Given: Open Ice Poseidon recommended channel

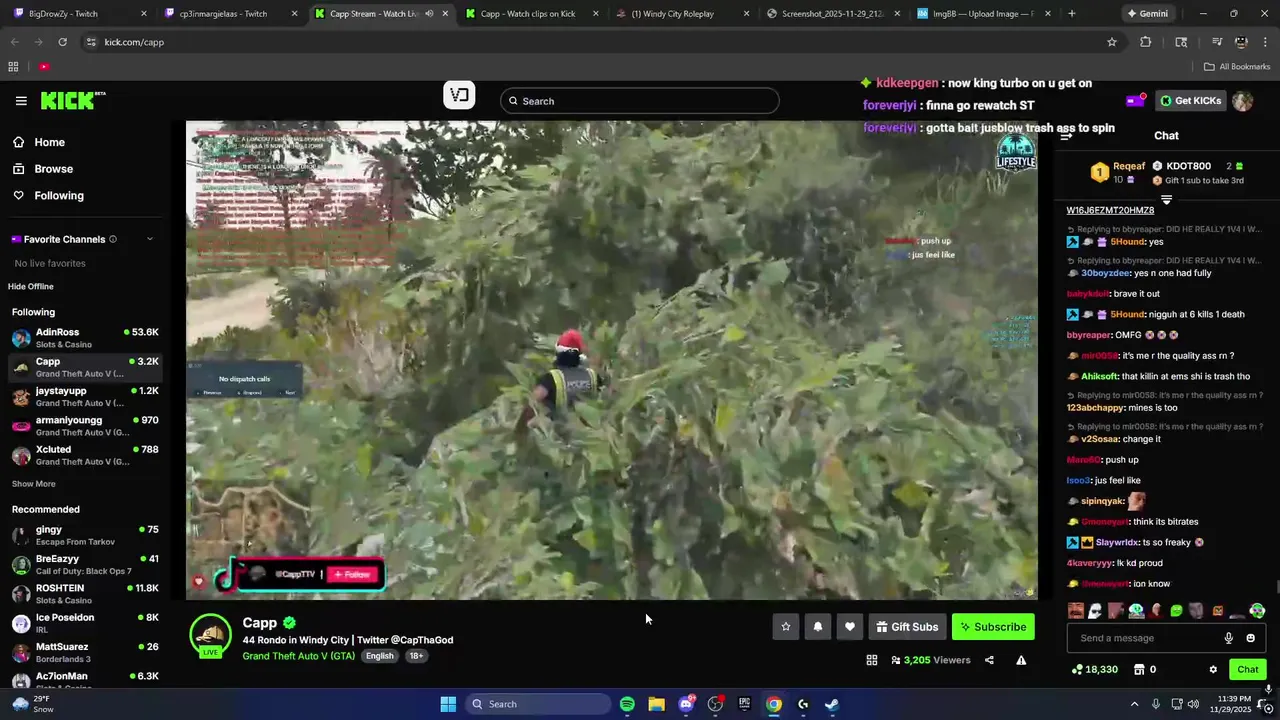Looking at the screenshot, I should (x=85, y=623).
